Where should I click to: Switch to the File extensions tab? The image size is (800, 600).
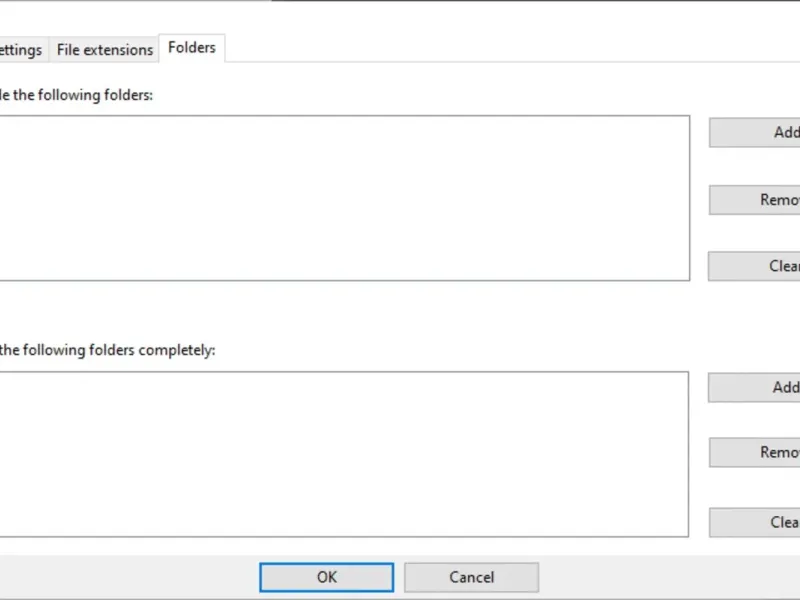104,49
